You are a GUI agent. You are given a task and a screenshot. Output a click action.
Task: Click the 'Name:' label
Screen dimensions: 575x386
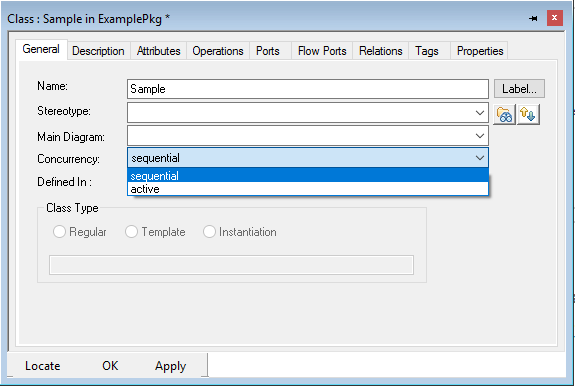(x=52, y=86)
